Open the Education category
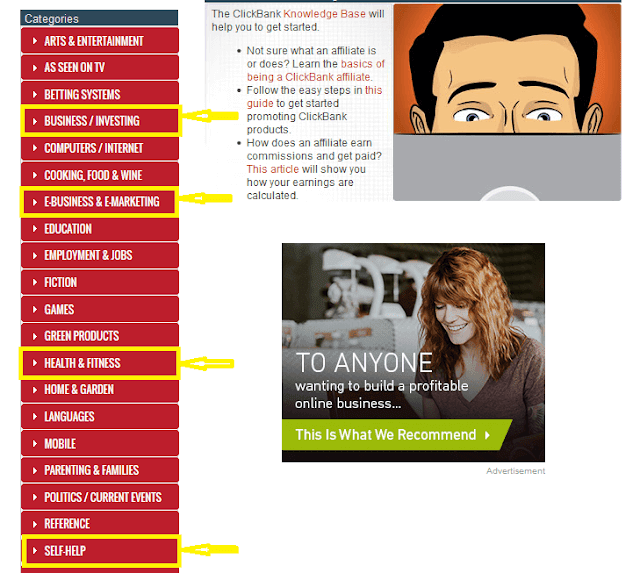 (x=100, y=229)
